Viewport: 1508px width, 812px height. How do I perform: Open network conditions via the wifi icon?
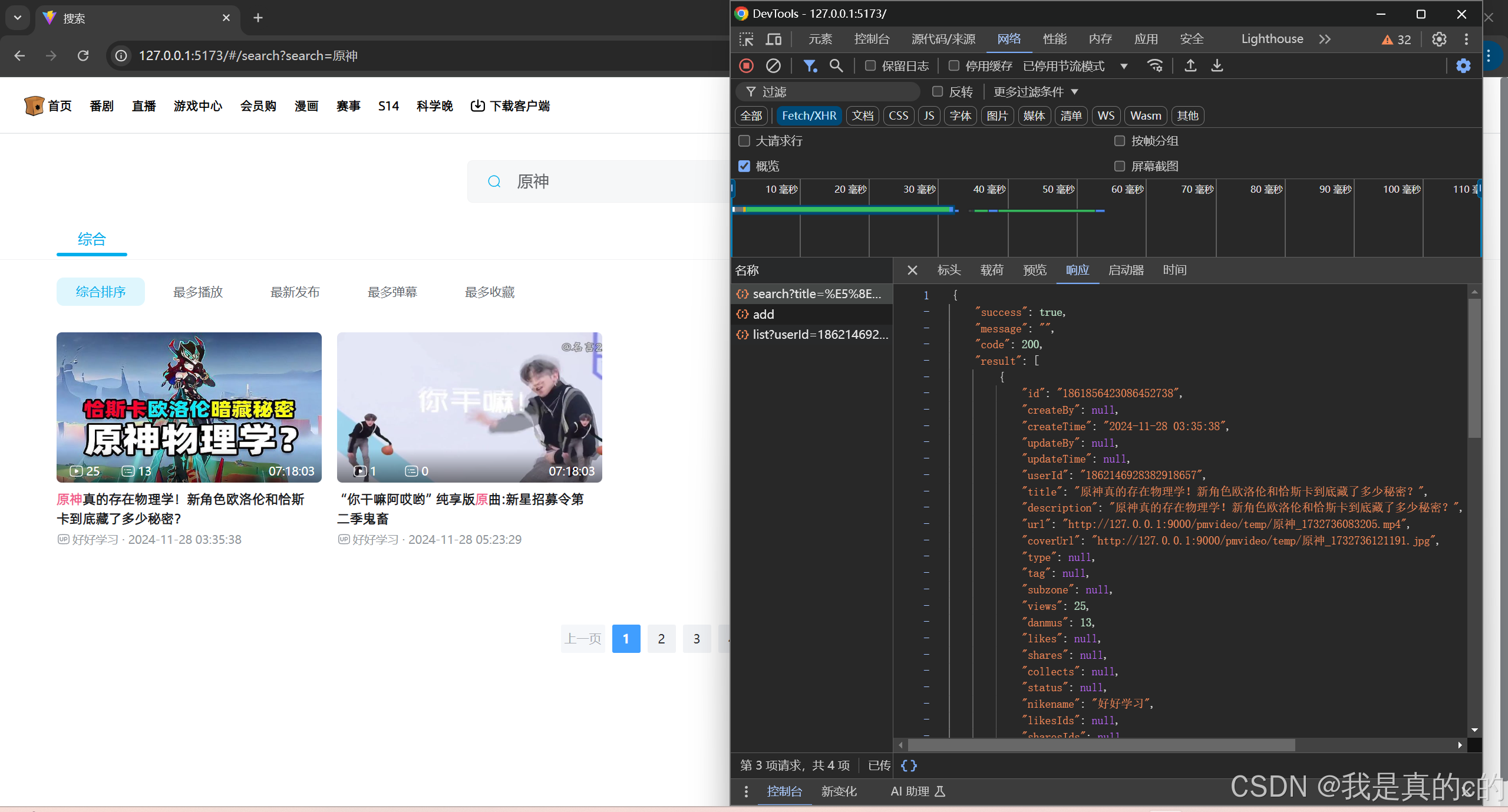(x=1154, y=65)
